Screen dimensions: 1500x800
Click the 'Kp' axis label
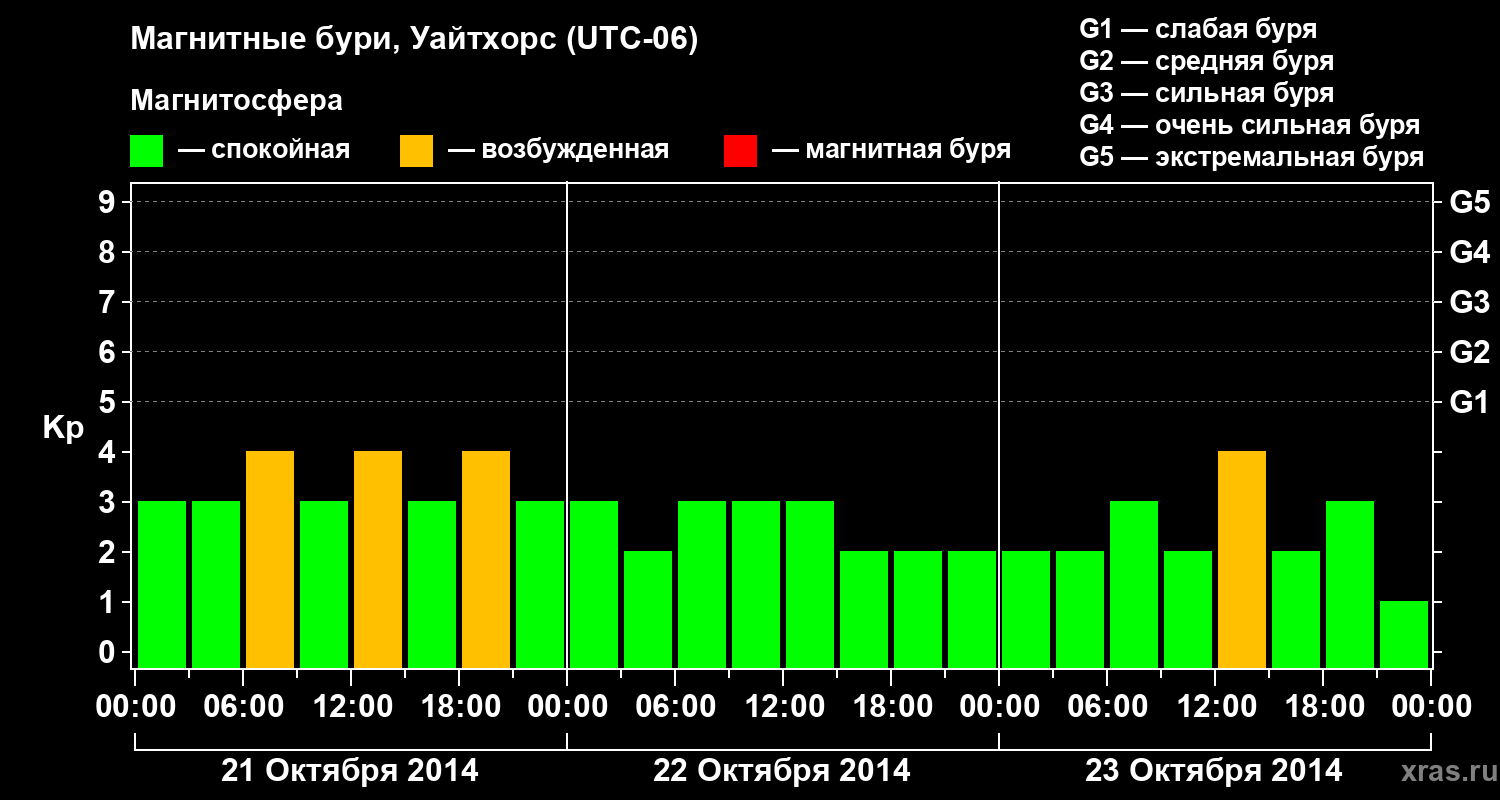[x=63, y=428]
